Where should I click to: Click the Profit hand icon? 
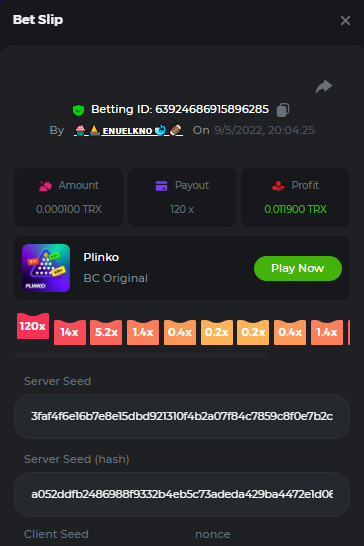[278, 186]
